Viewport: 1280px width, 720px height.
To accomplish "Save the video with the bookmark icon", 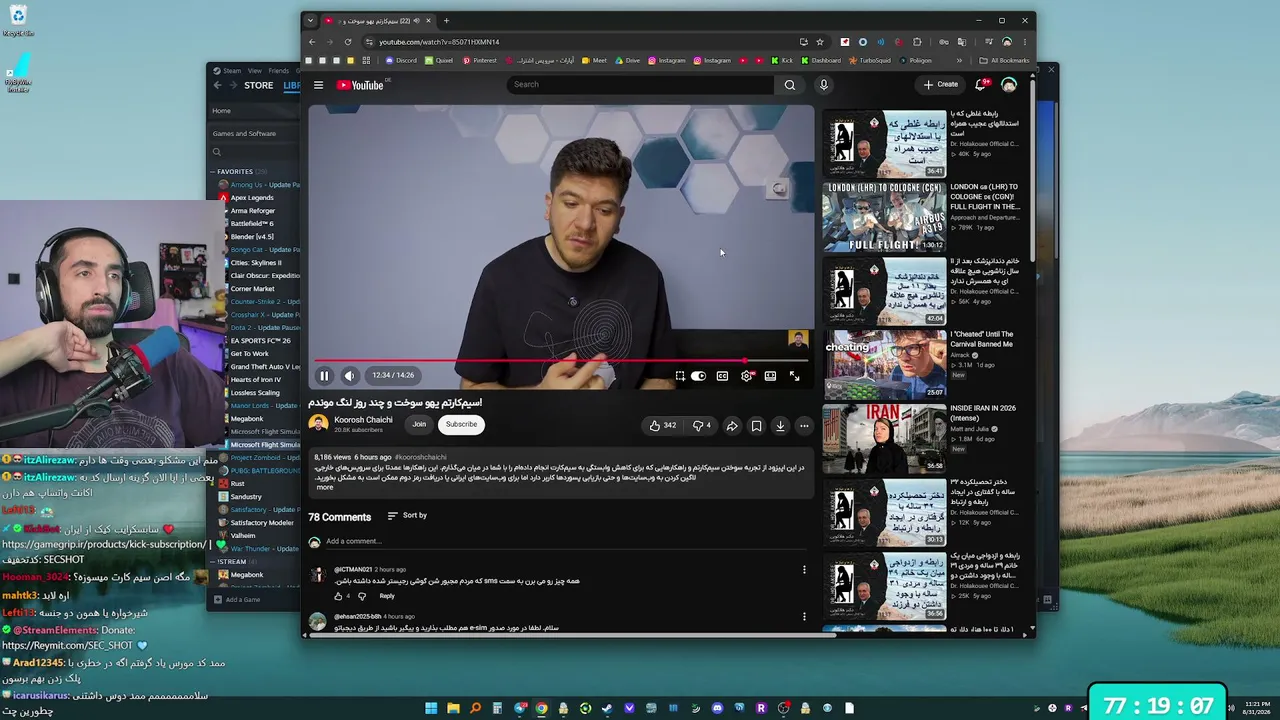I will click(x=756, y=426).
